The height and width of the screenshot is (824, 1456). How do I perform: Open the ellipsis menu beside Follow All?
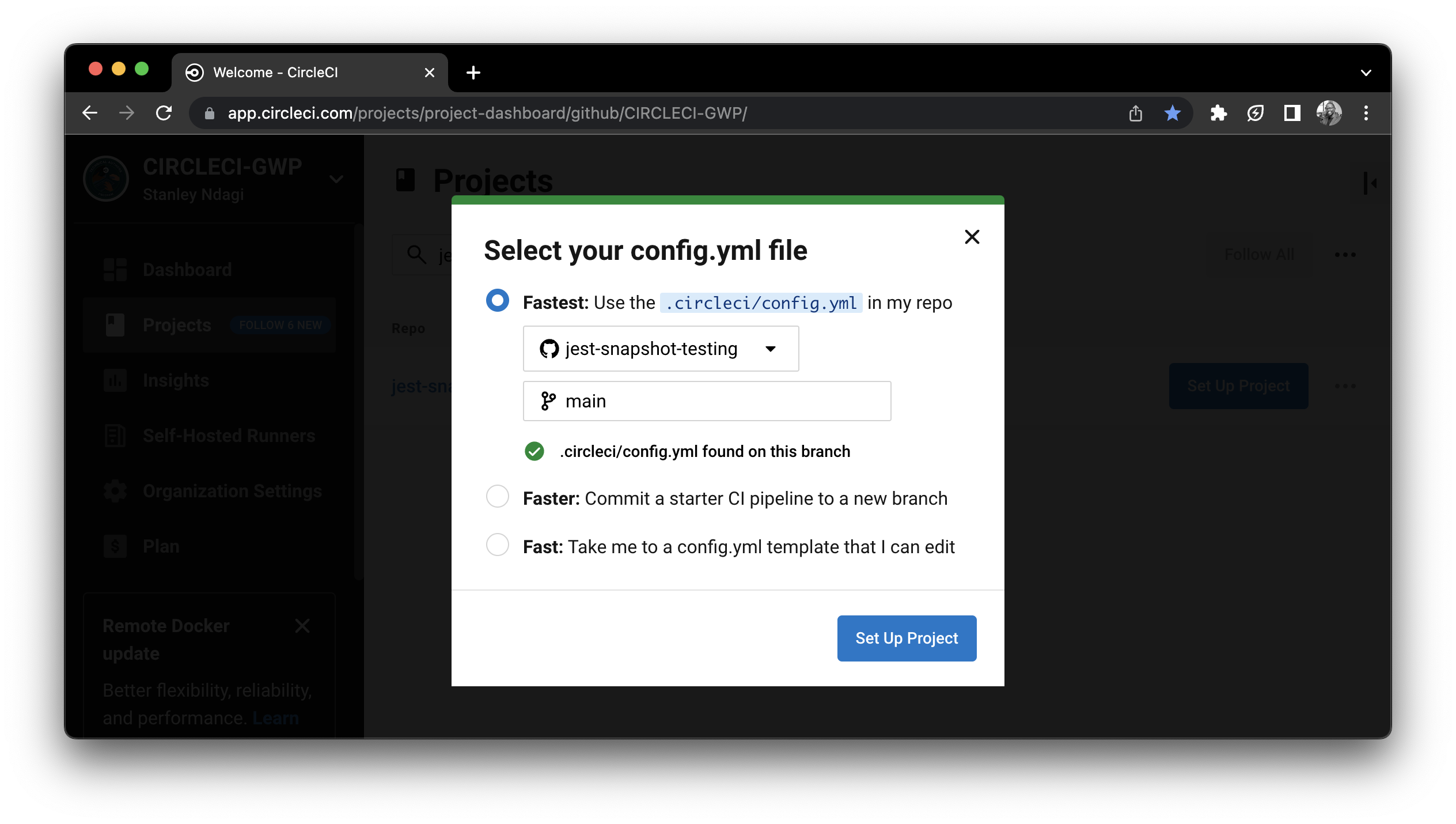pos(1346,254)
